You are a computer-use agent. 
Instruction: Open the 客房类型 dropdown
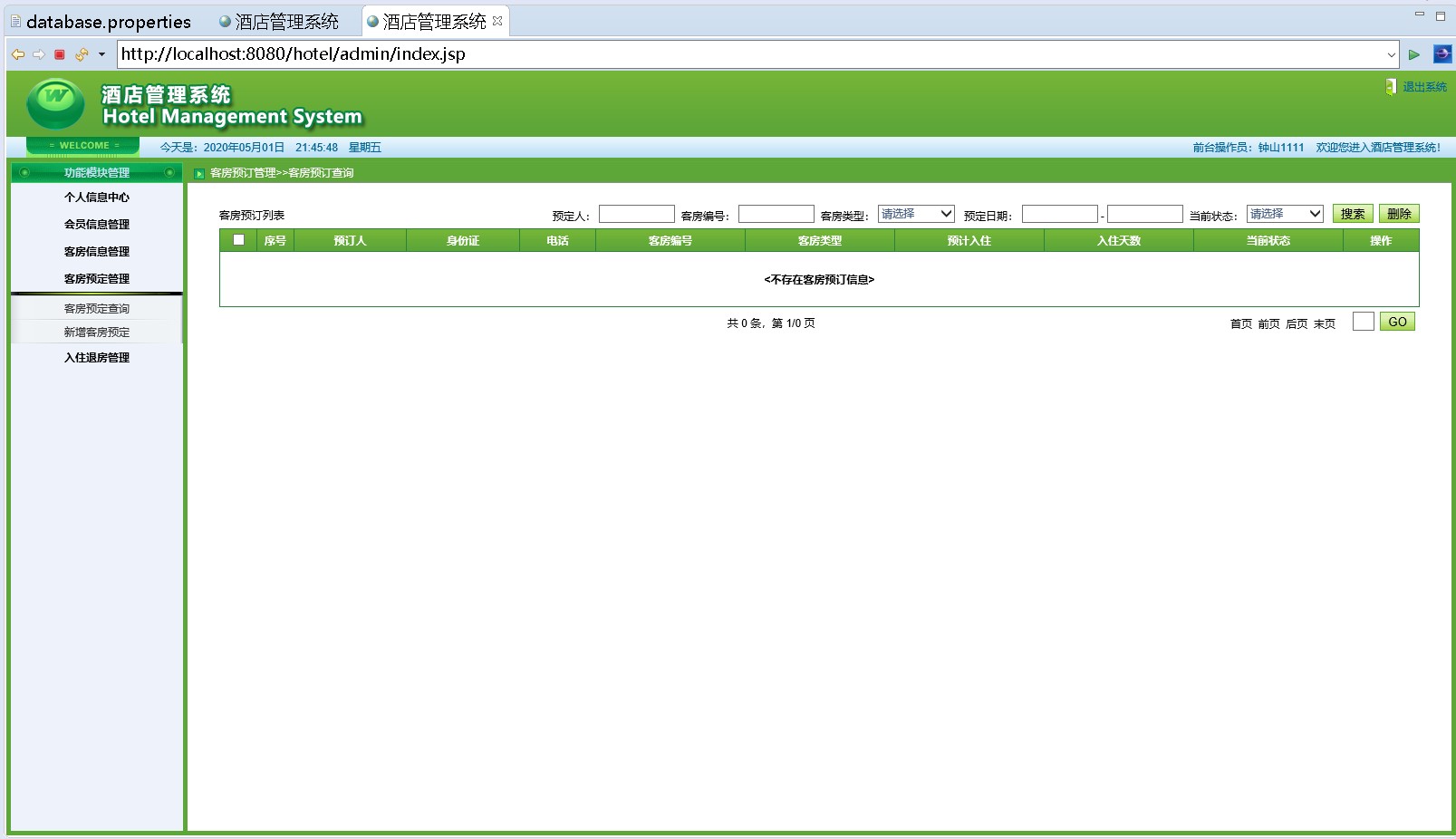pyautogui.click(x=916, y=214)
